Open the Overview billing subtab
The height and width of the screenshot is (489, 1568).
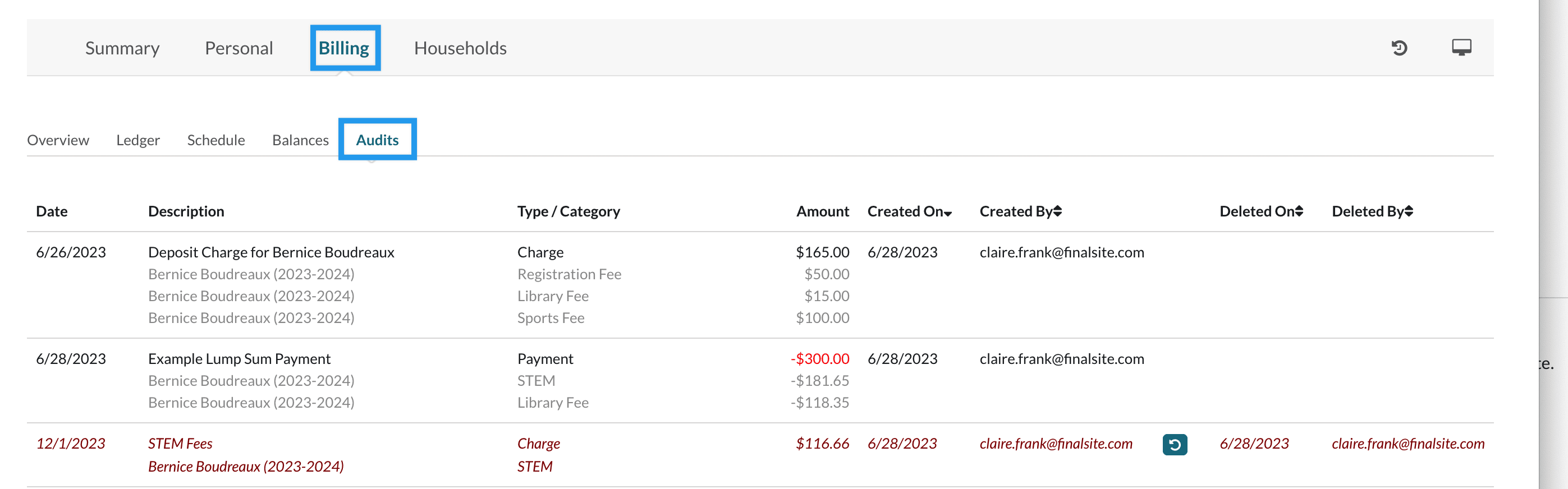(58, 141)
